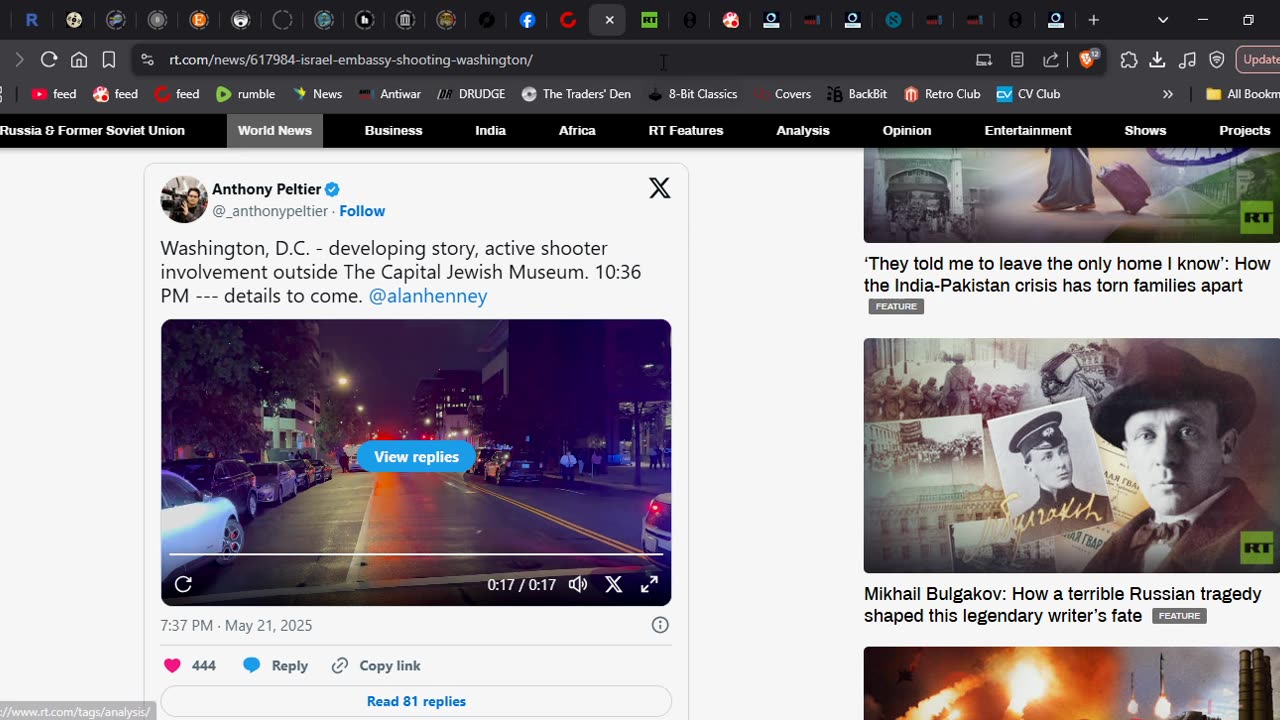This screenshot has height=720, width=1280.
Task: Open browser extensions puzzle icon
Action: click(1129, 60)
